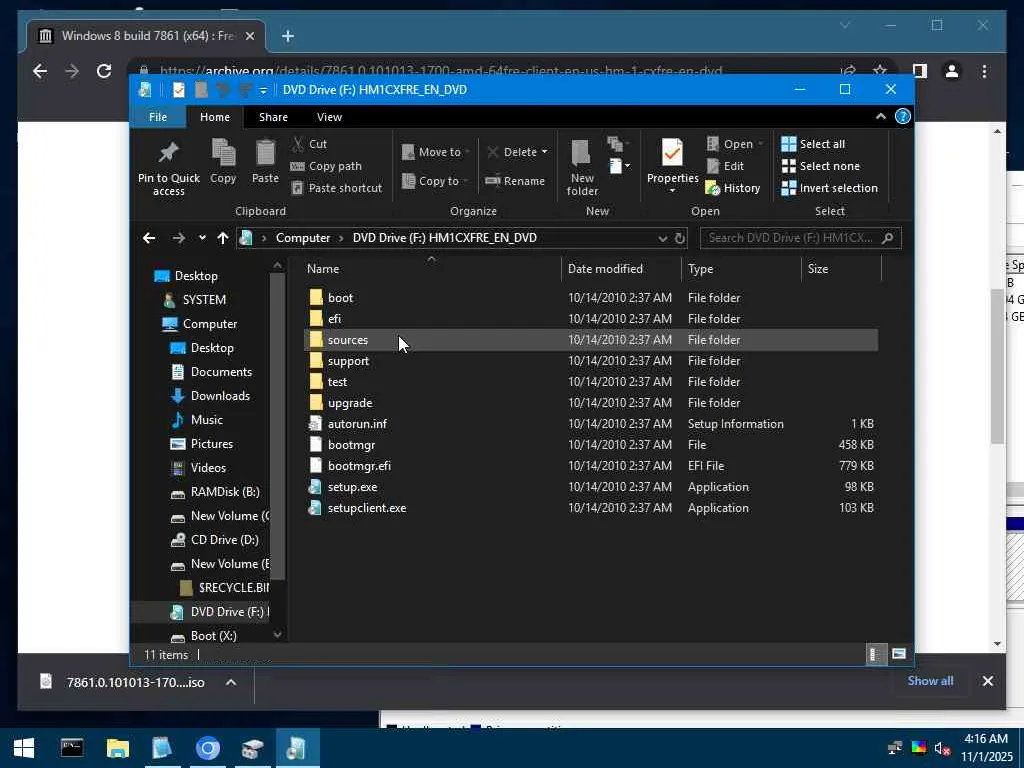Click Invert selection
The width and height of the screenshot is (1024, 768).
[829, 188]
